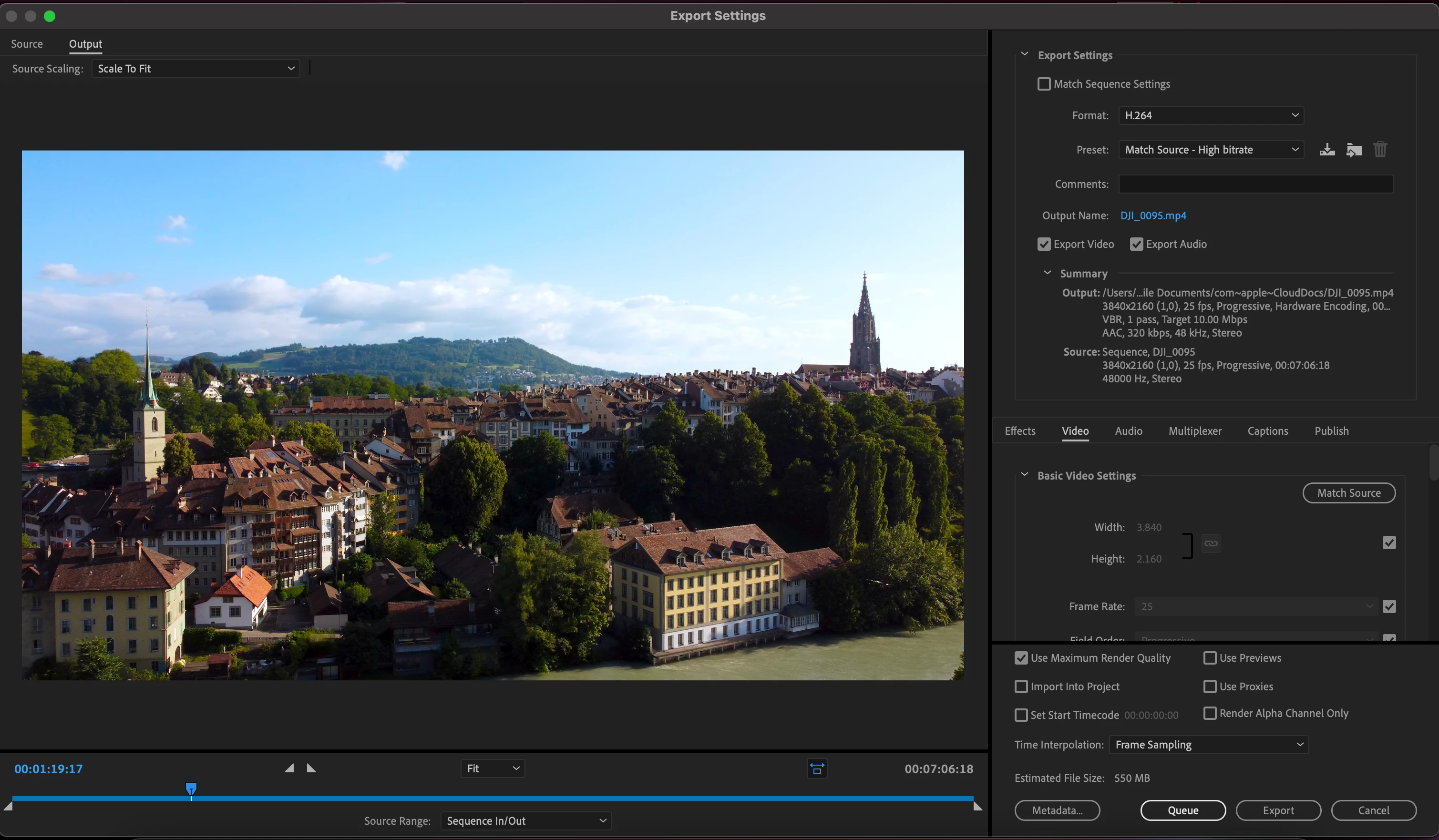Click the width-height link constraint icon
1439x840 pixels.
pyautogui.click(x=1211, y=543)
